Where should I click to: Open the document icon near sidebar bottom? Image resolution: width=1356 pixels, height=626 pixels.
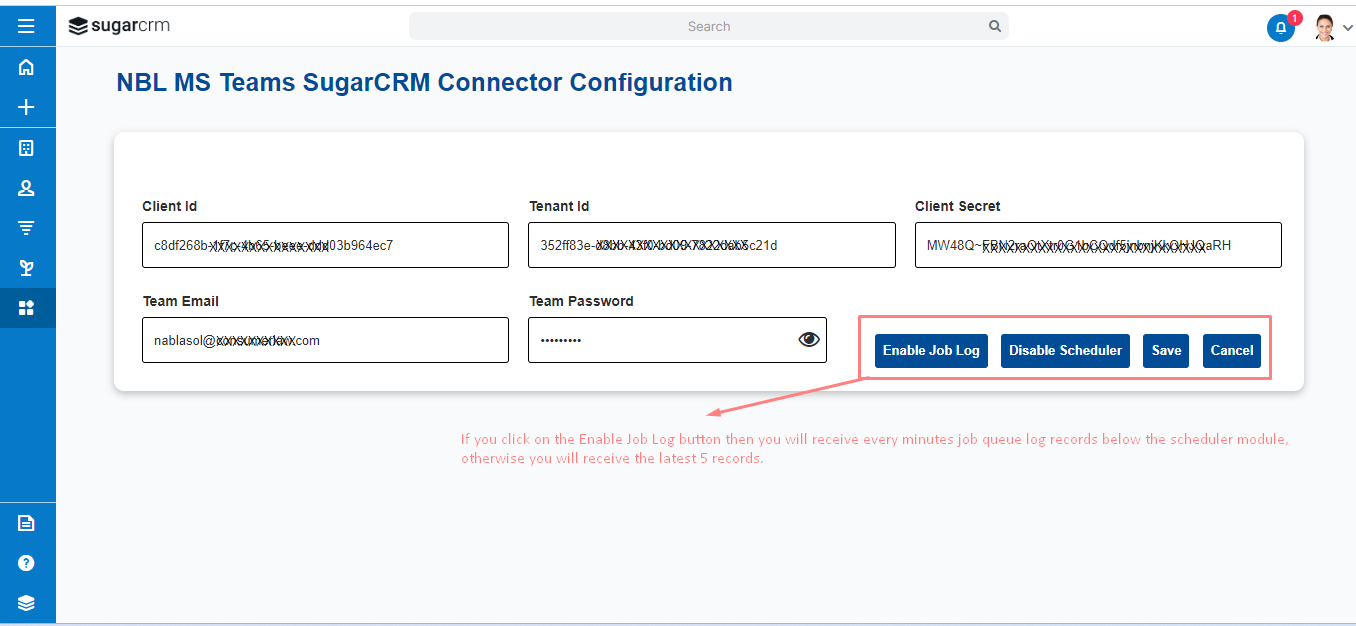27,523
